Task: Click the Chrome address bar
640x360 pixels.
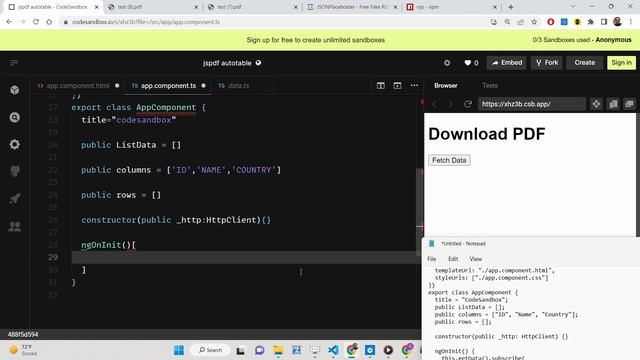Action: 273,22
